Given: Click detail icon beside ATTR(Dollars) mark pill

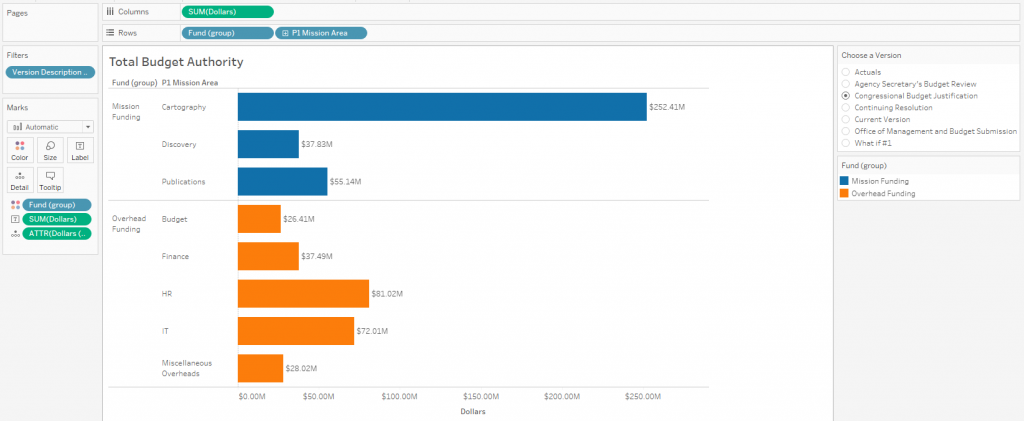Looking at the screenshot, I should point(16,234).
